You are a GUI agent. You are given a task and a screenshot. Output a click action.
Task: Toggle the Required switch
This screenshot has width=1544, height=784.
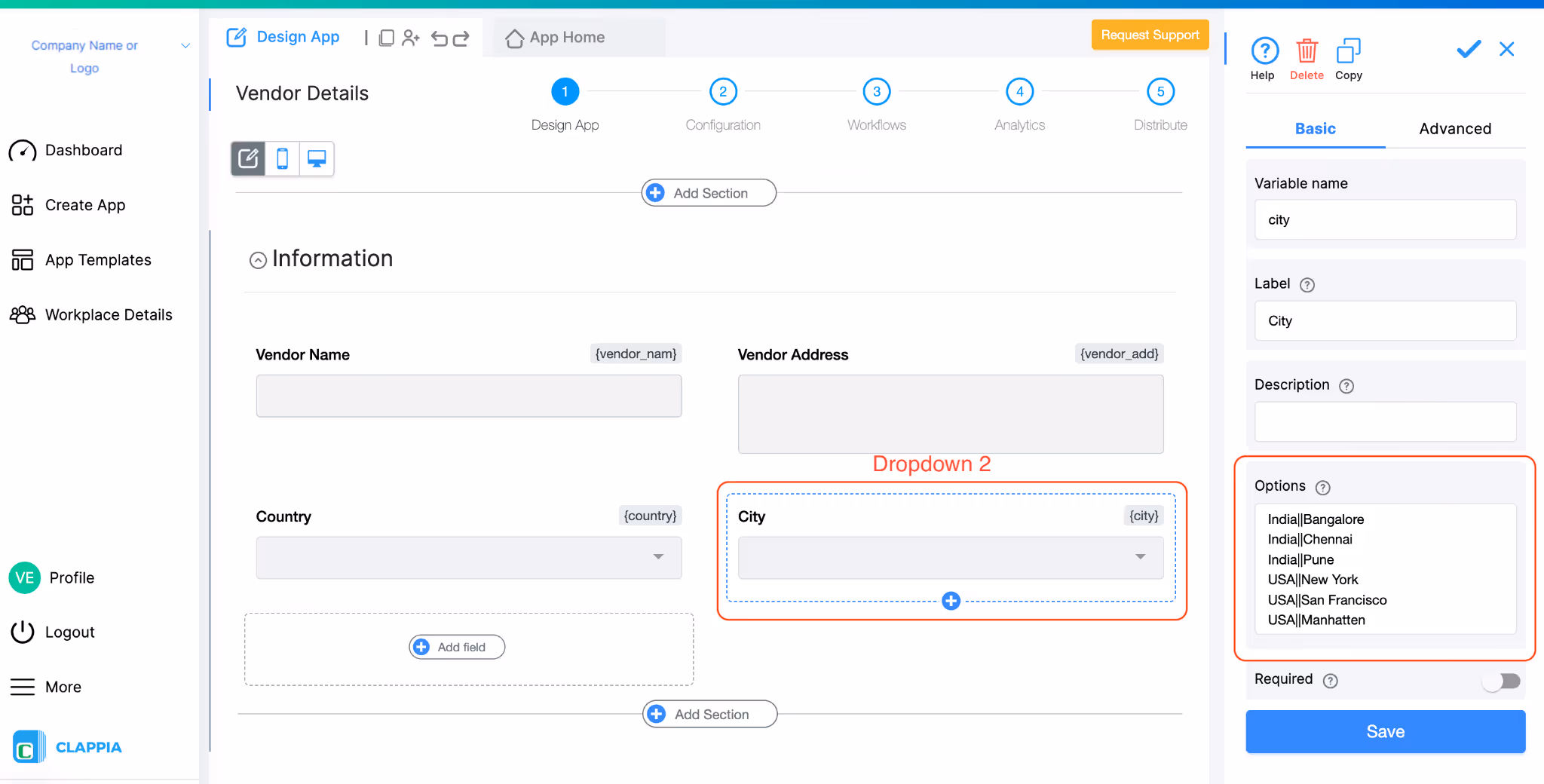1501,681
